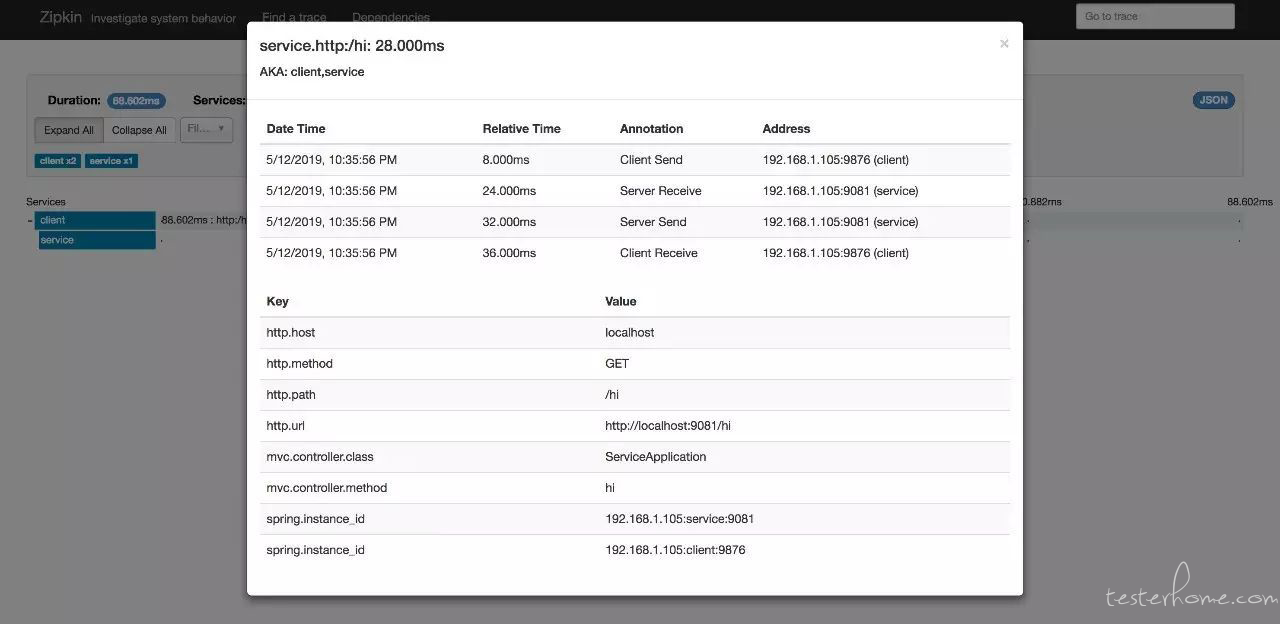1280x624 pixels.
Task: Click the Key column header
Action: tap(277, 301)
